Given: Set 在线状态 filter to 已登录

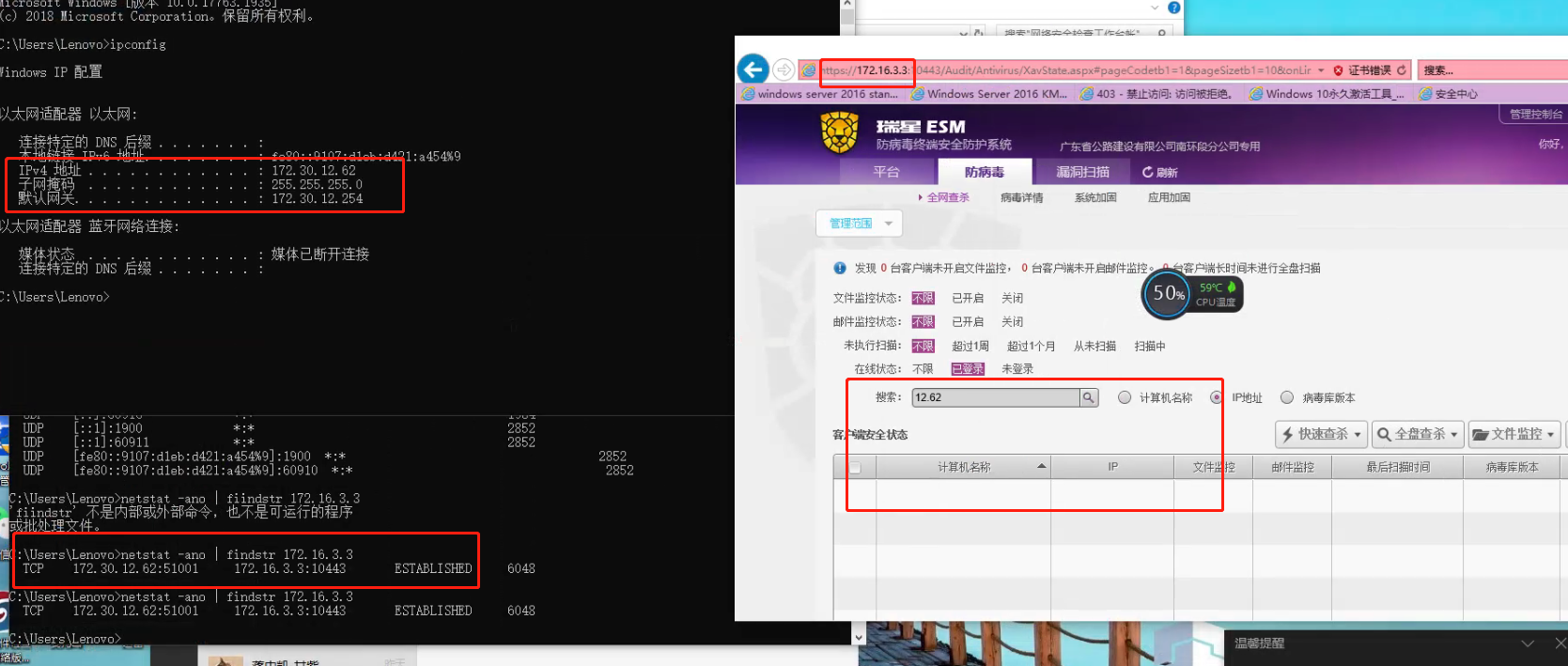Looking at the screenshot, I should (x=968, y=369).
